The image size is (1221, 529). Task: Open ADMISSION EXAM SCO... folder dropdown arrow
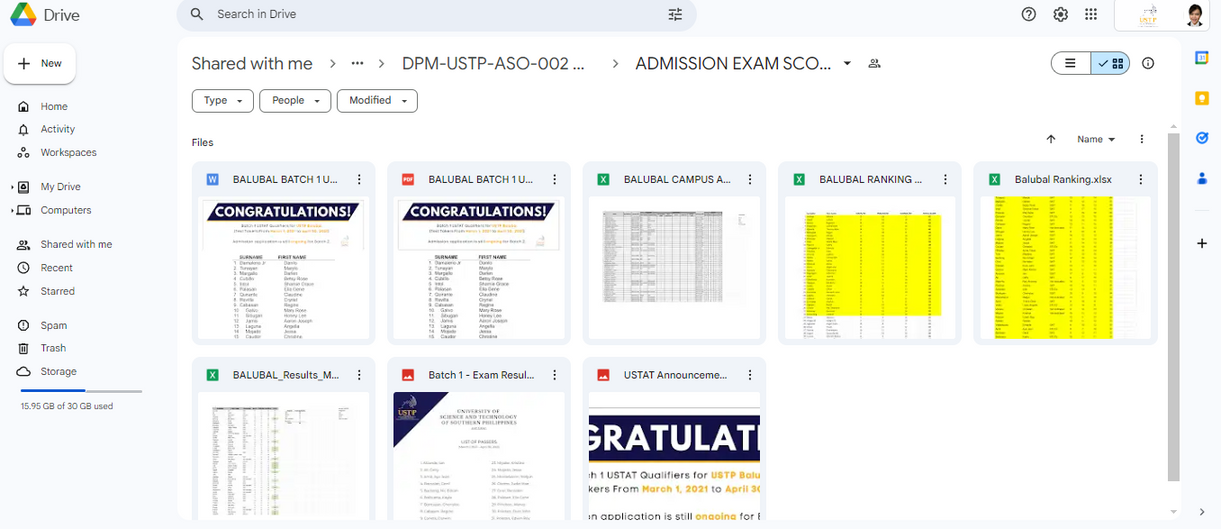pos(847,63)
